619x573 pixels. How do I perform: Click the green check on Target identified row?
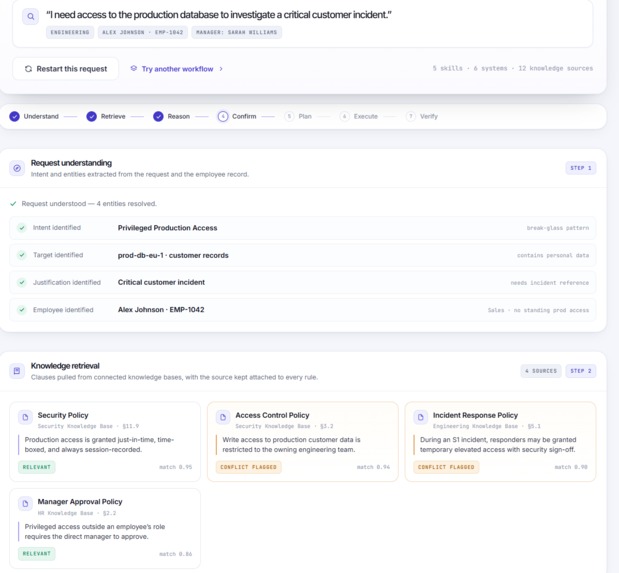(22, 255)
